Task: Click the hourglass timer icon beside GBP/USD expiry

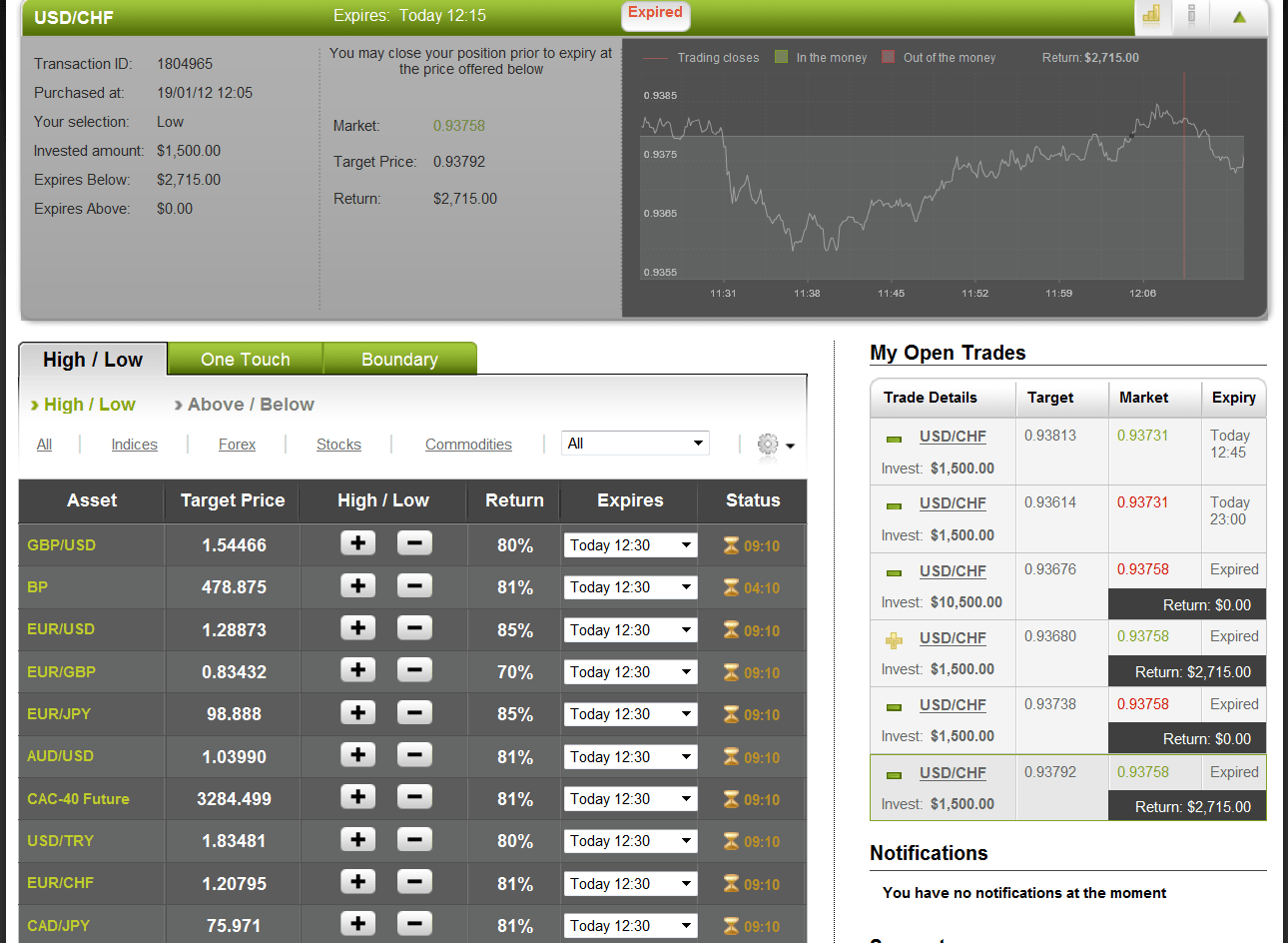Action: point(732,545)
